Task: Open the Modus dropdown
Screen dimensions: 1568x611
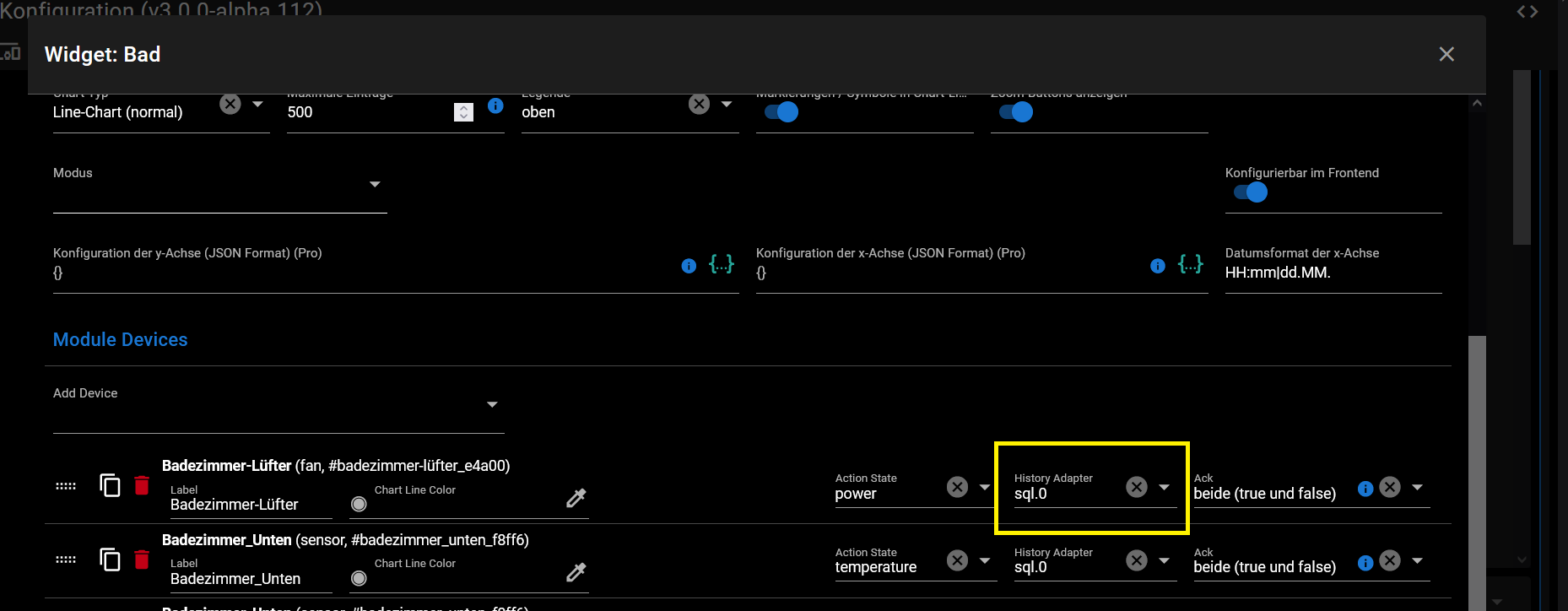Action: pyautogui.click(x=375, y=184)
